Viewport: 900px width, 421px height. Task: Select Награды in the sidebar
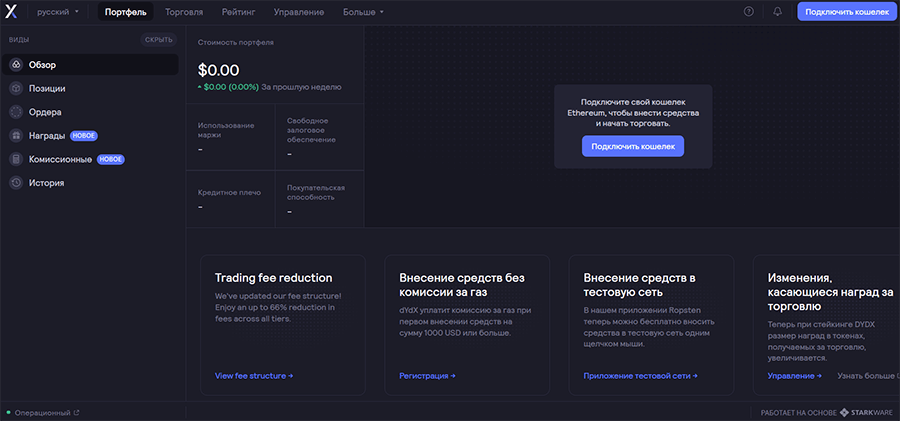(90, 136)
